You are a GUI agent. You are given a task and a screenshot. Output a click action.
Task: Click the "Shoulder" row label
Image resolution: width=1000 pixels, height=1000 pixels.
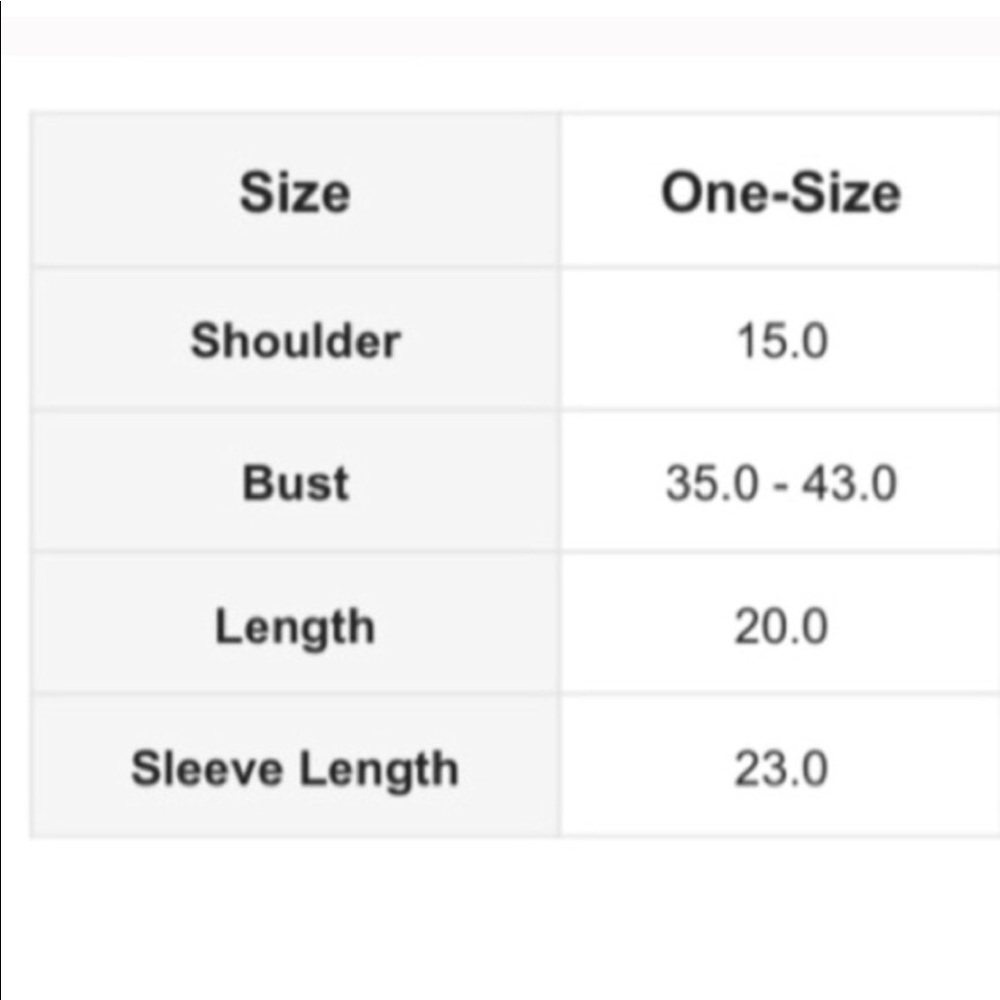295,341
